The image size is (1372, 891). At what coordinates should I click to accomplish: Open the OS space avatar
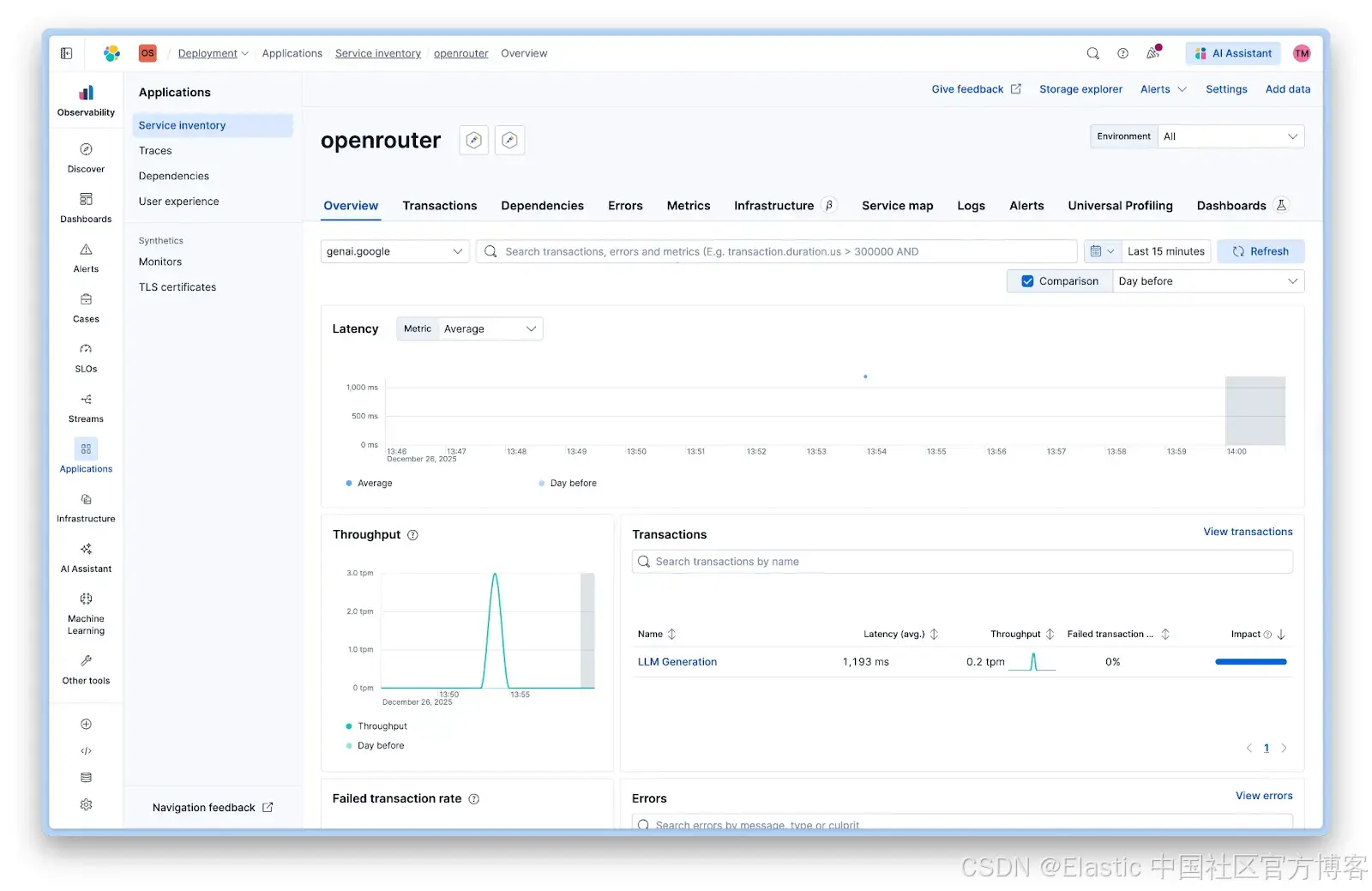click(147, 53)
